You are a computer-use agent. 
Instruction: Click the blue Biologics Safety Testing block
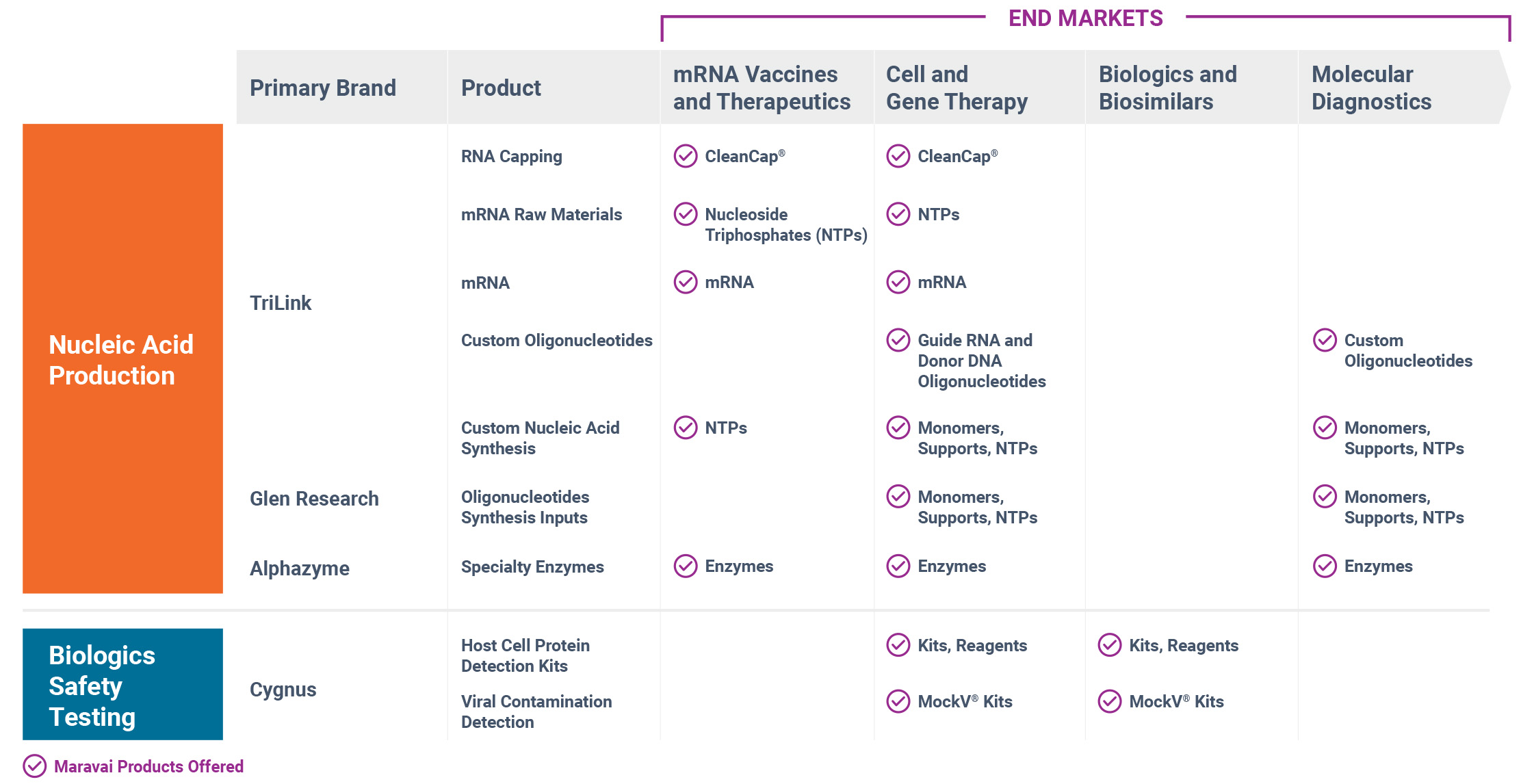(122, 685)
